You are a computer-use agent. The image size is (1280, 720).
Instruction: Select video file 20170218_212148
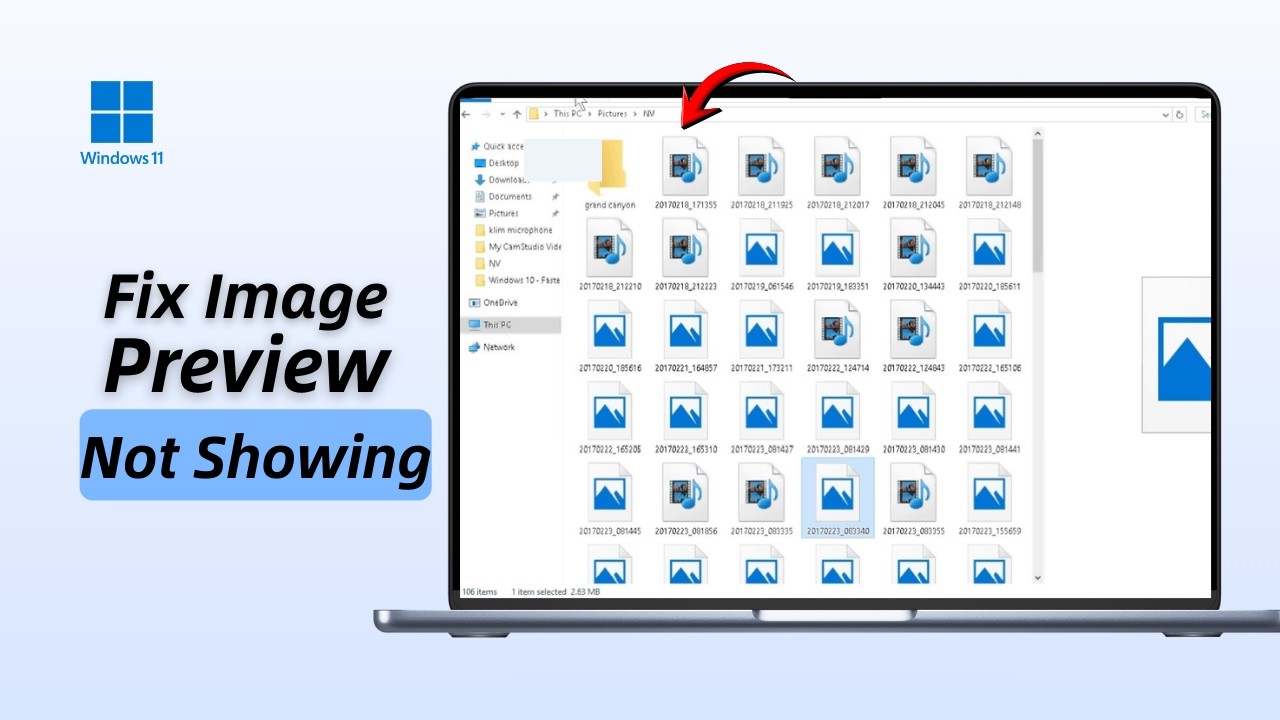pos(989,172)
